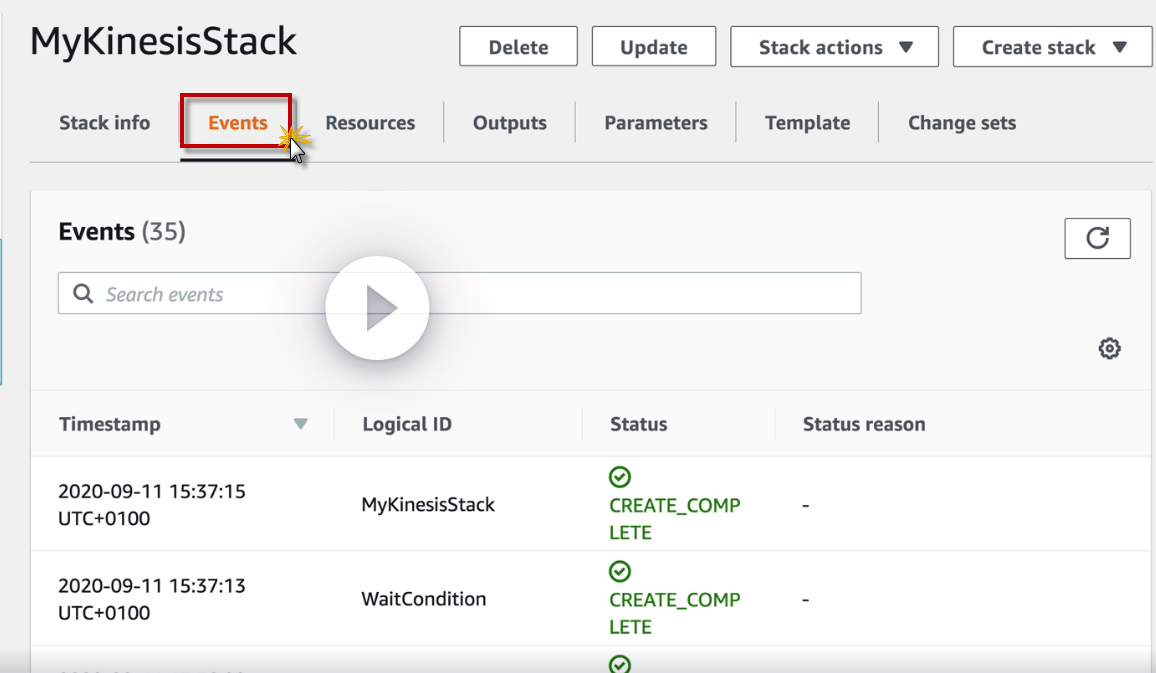This screenshot has width=1156, height=673.
Task: Click the refresh events icon button
Action: [1097, 238]
